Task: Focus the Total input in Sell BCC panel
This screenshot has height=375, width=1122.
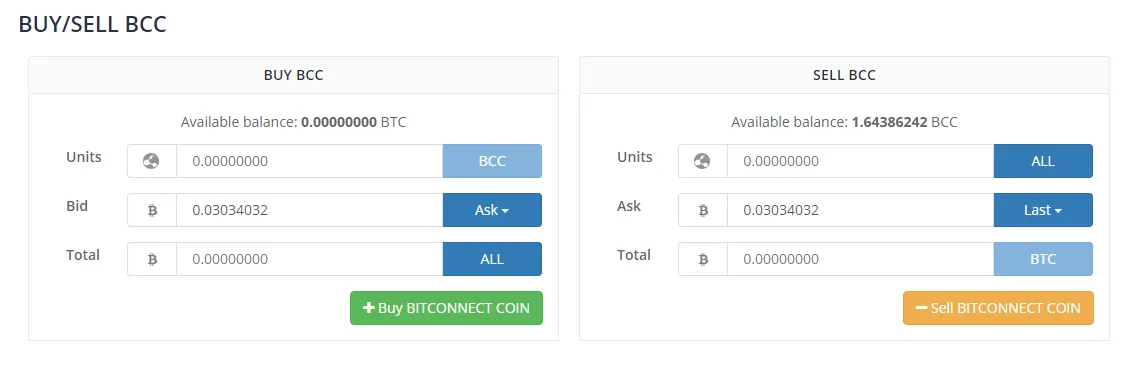Action: [861, 259]
